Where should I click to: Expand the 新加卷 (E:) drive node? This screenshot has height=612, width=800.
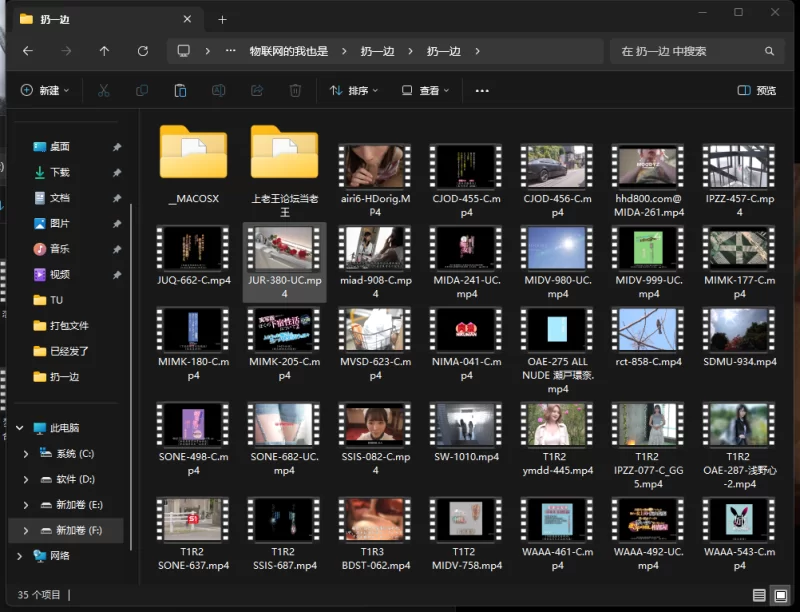tap(26, 504)
